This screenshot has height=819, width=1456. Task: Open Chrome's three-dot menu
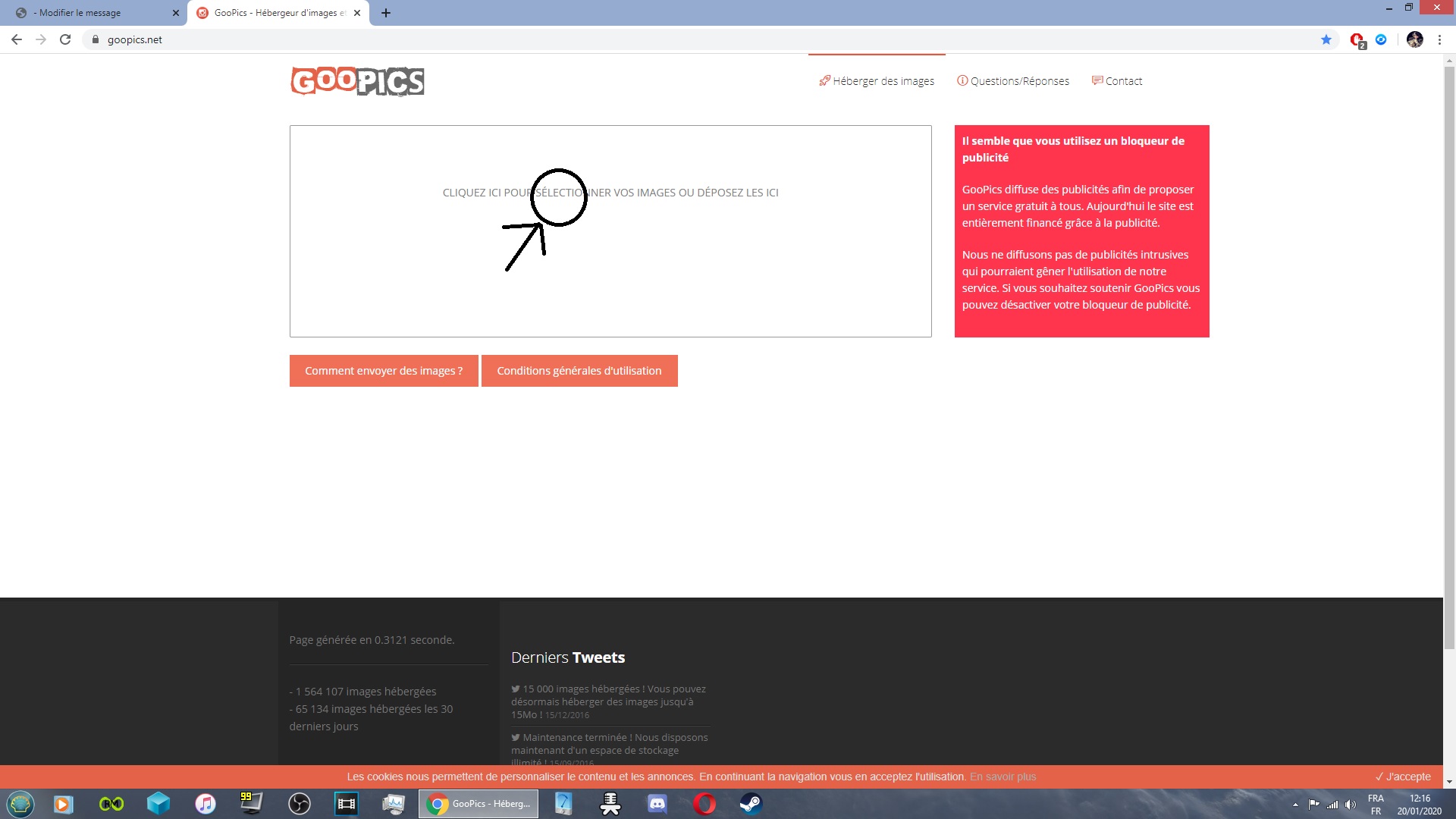coord(1439,39)
